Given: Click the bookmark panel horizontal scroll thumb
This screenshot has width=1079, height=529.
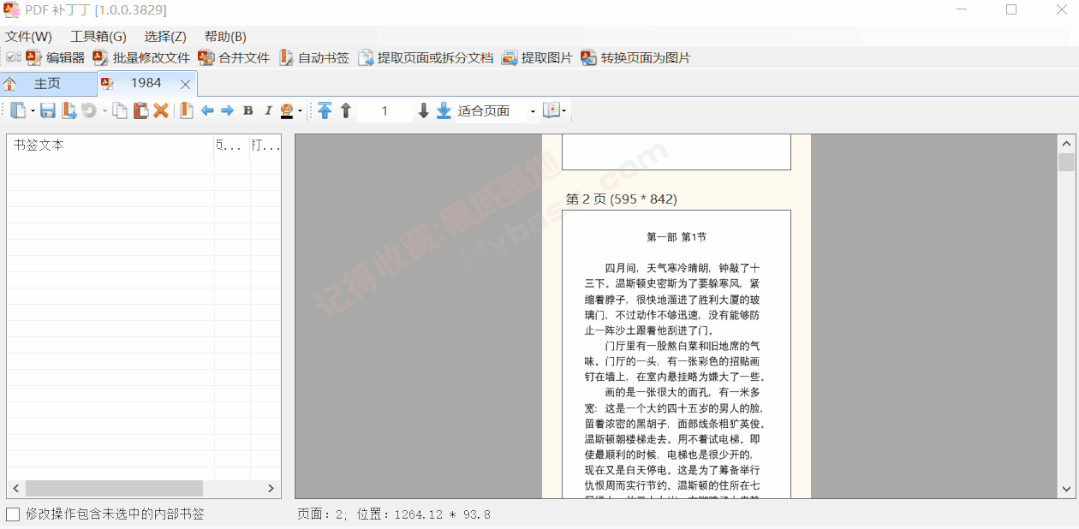Looking at the screenshot, I should (x=114, y=488).
